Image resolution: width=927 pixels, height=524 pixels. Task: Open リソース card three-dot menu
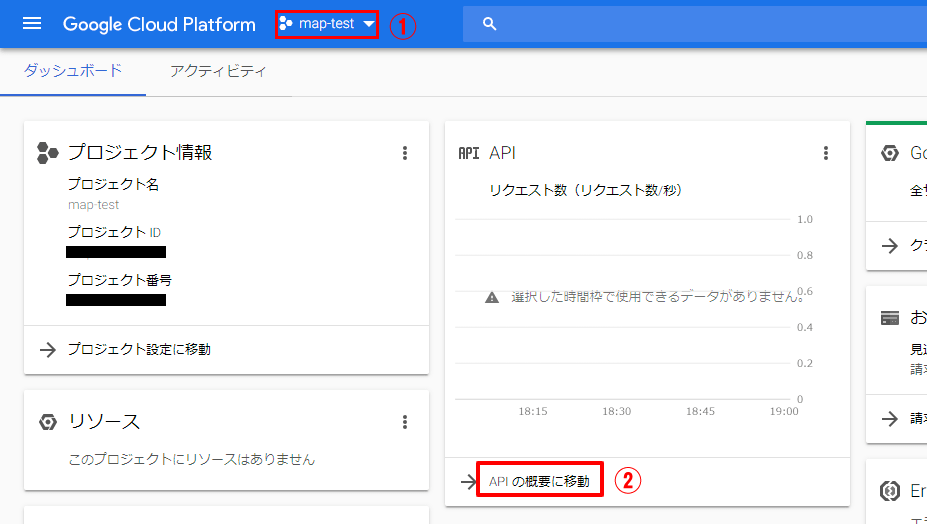[405, 422]
